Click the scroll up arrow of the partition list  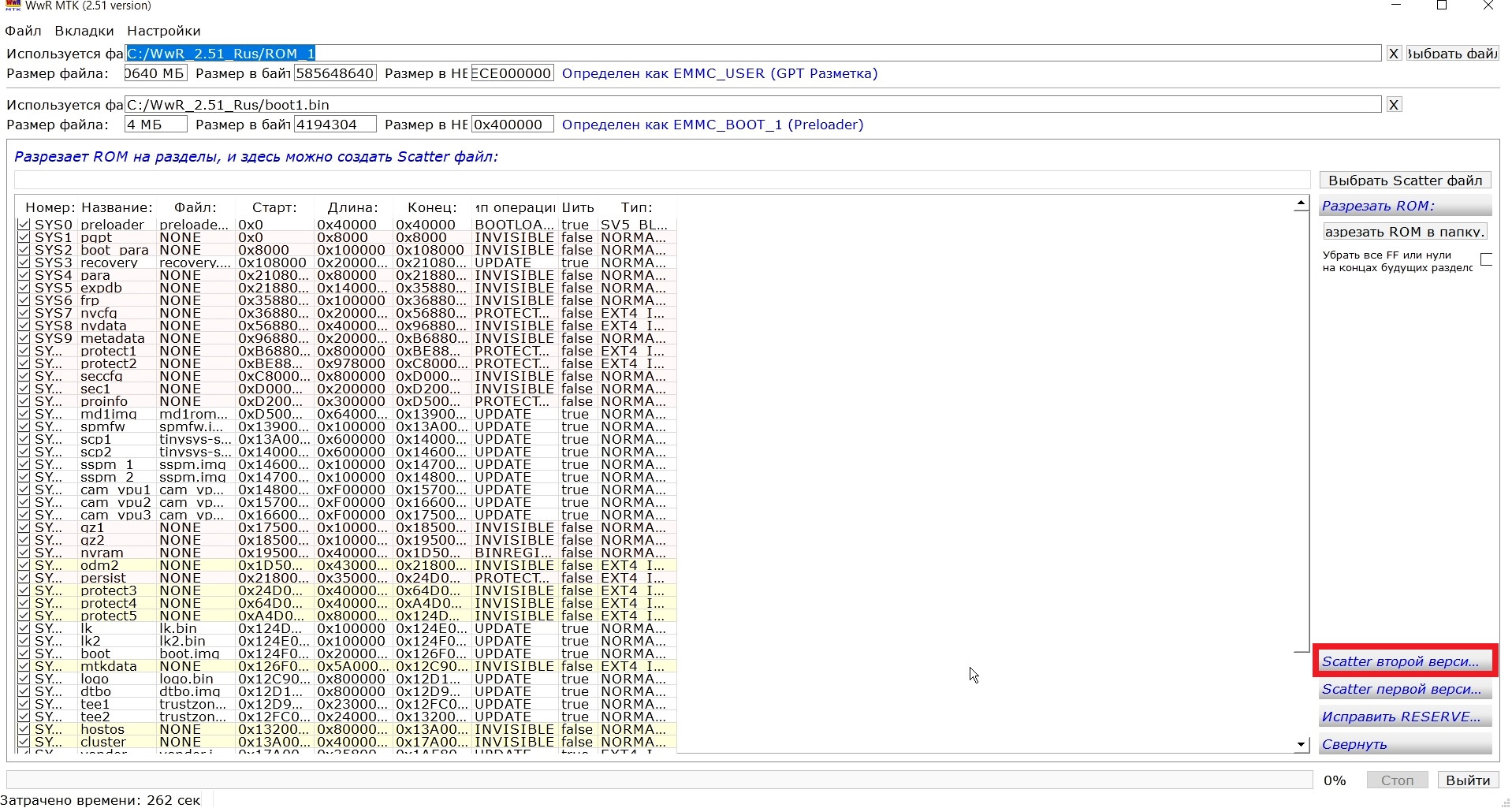[x=1301, y=204]
